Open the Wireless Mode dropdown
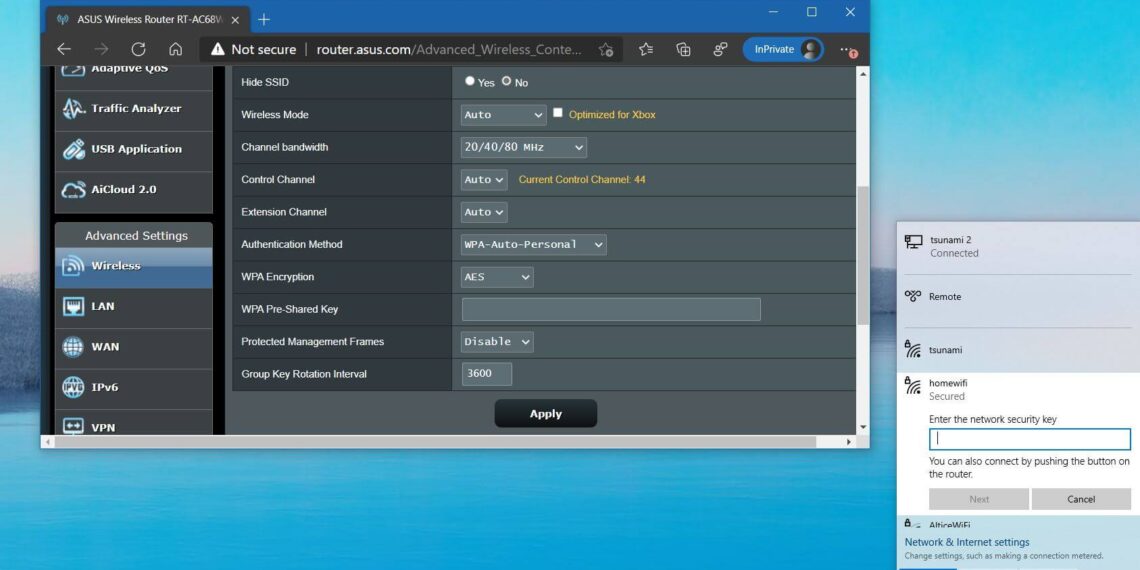 (503, 115)
